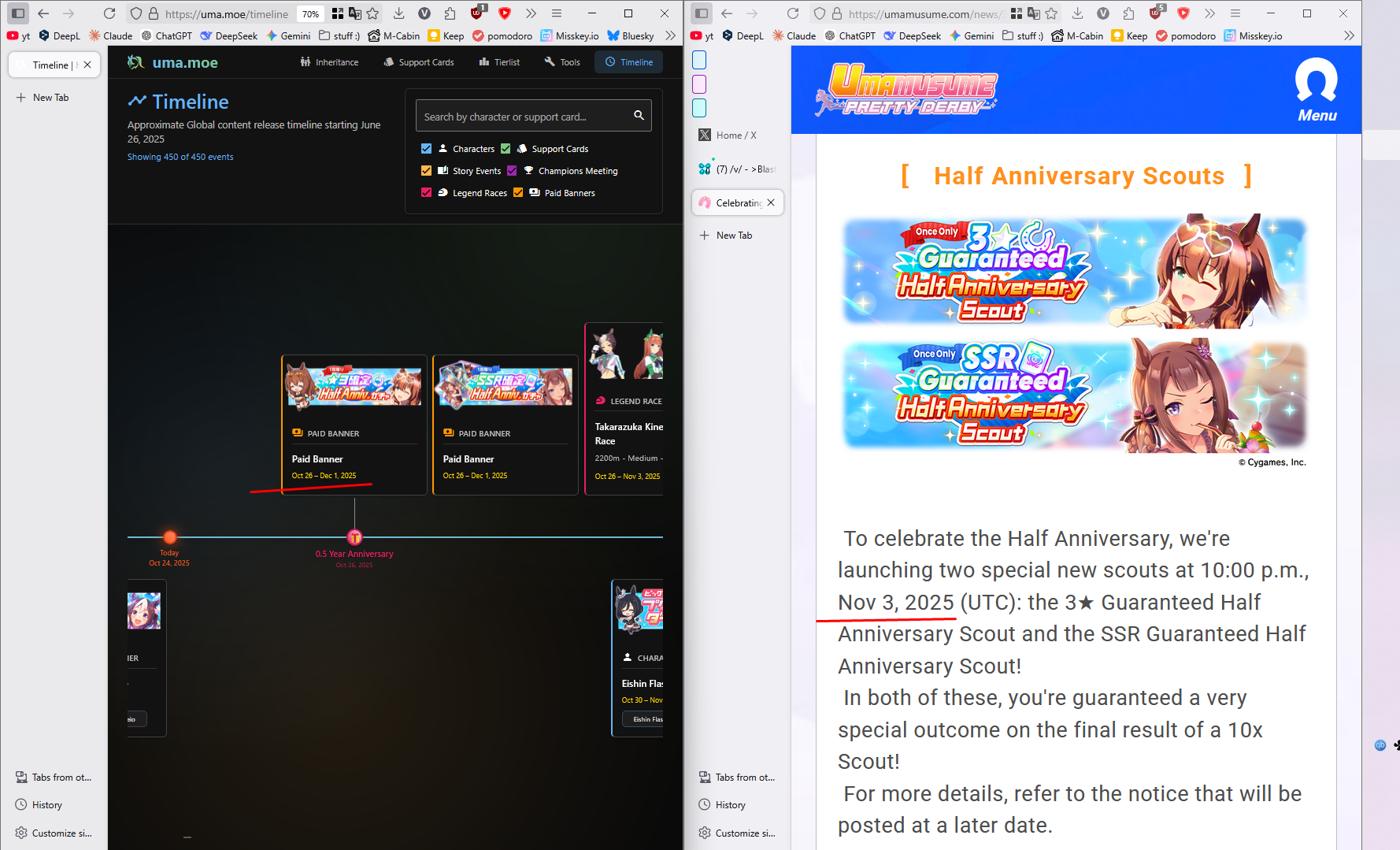Go back in the uma.moe browser window
The height and width of the screenshot is (850, 1400).
click(43, 13)
